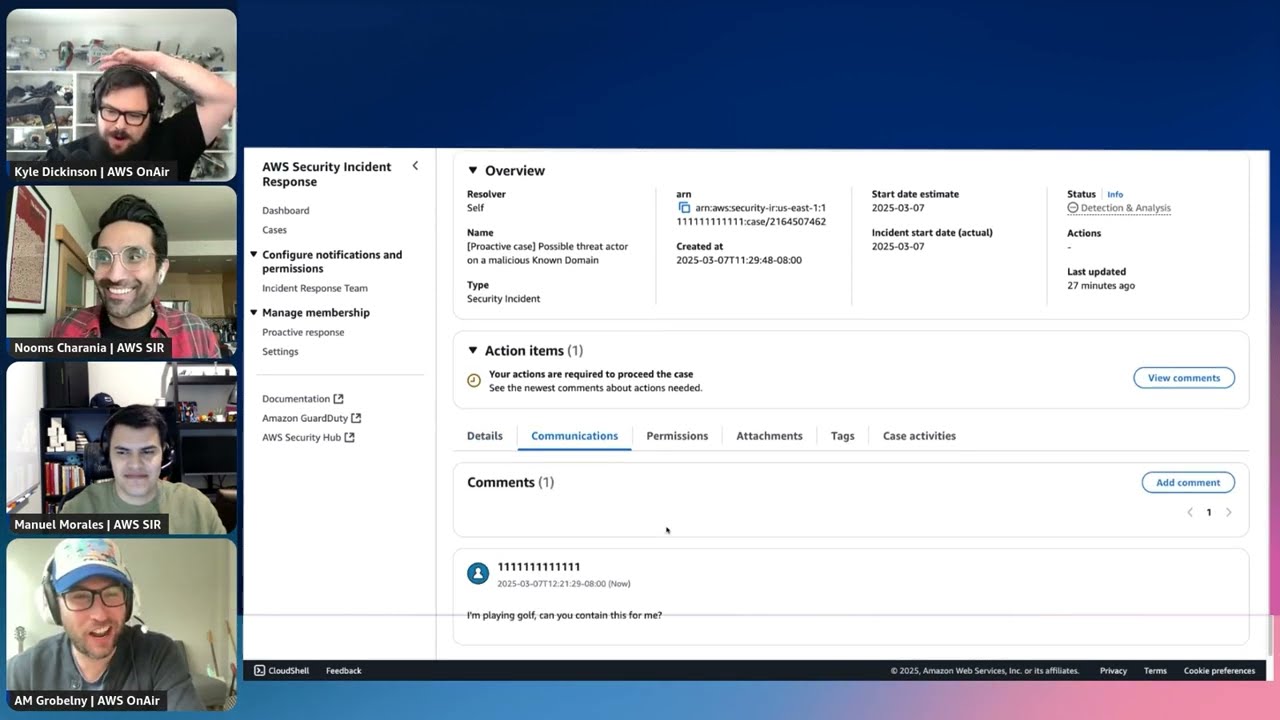Collapse the Overview section
This screenshot has height=720, width=1280.
coord(473,171)
